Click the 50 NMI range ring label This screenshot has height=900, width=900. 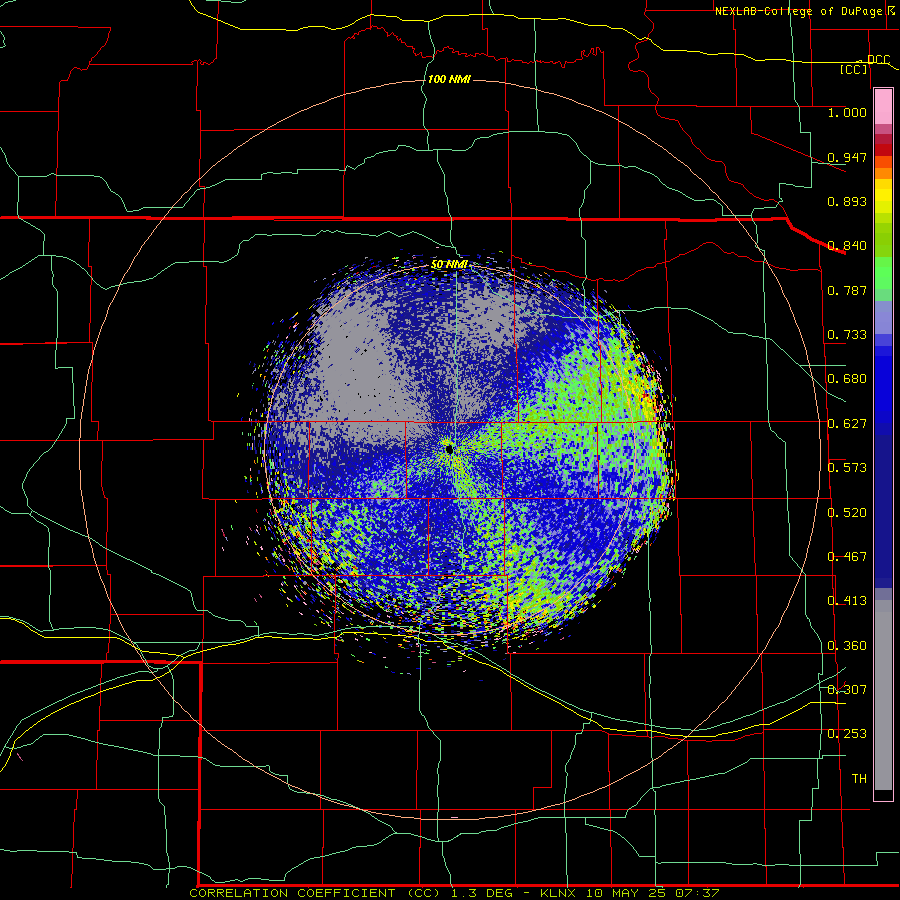click(449, 265)
